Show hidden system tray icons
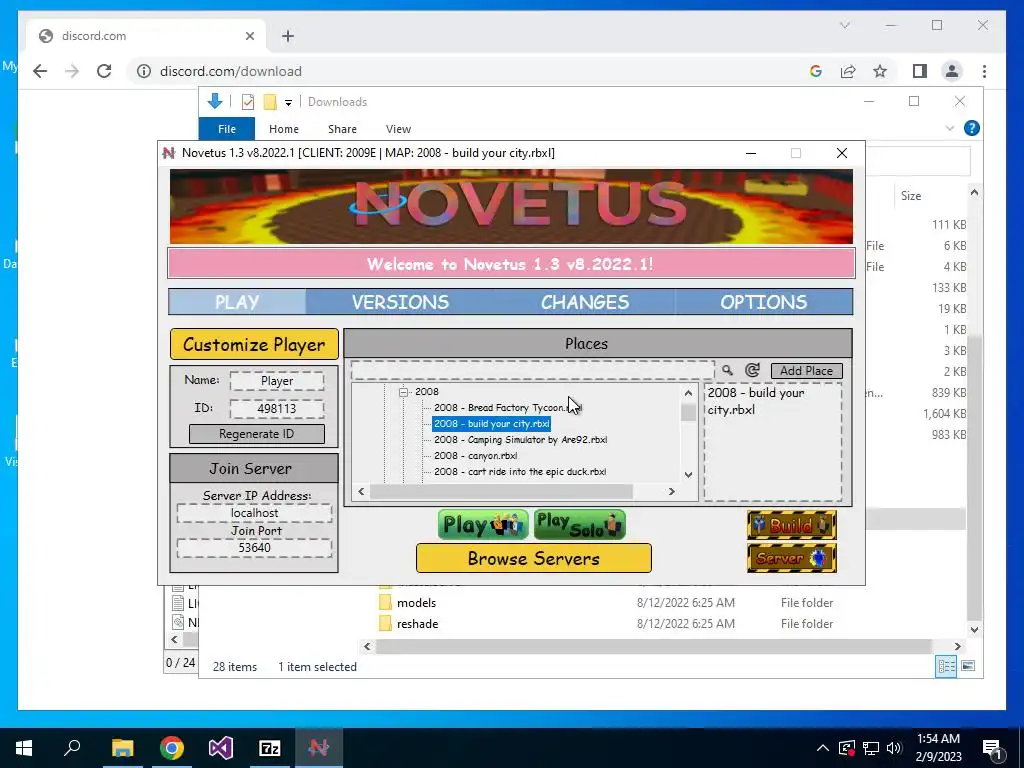This screenshot has height=768, width=1024. point(823,748)
